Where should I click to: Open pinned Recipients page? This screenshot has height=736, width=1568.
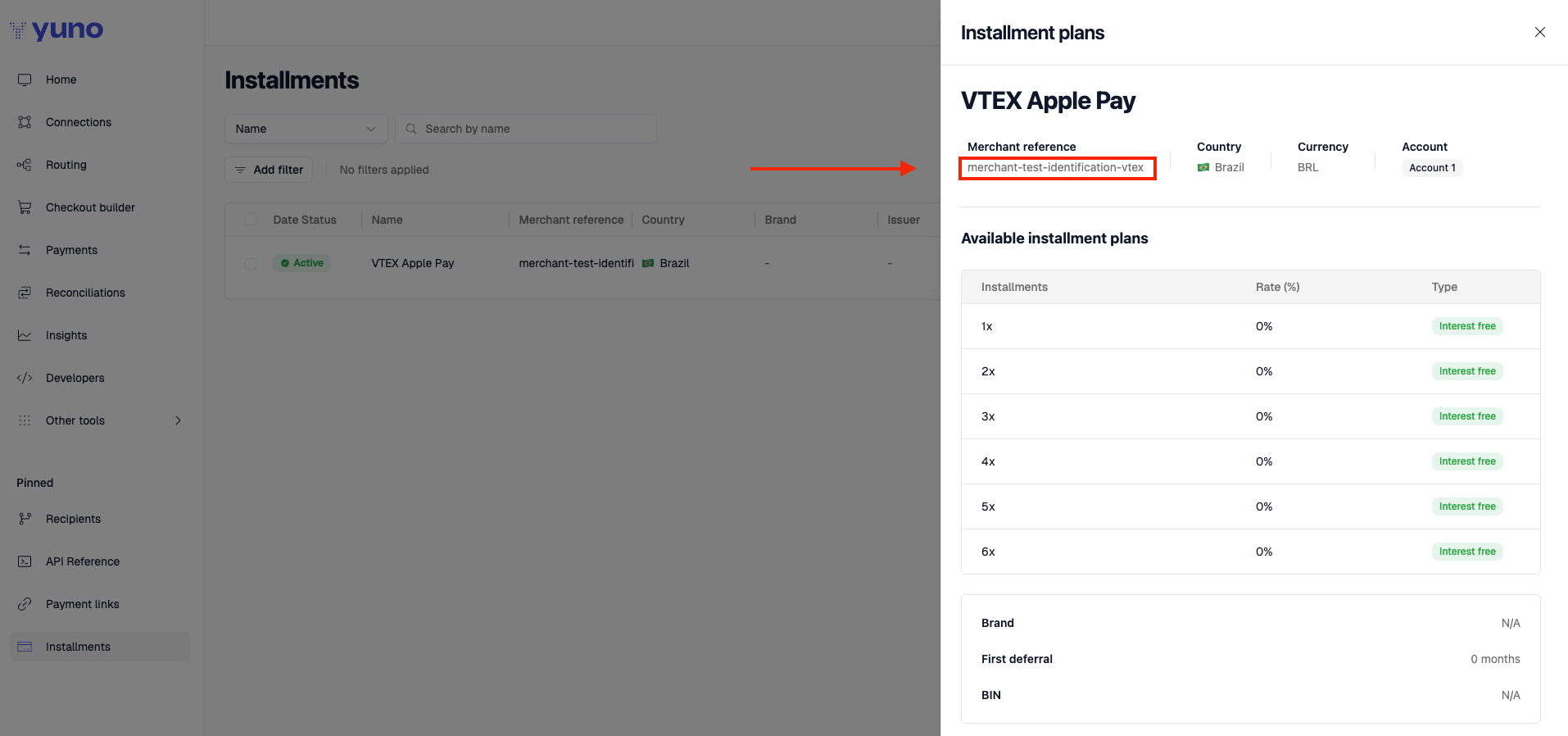point(73,519)
